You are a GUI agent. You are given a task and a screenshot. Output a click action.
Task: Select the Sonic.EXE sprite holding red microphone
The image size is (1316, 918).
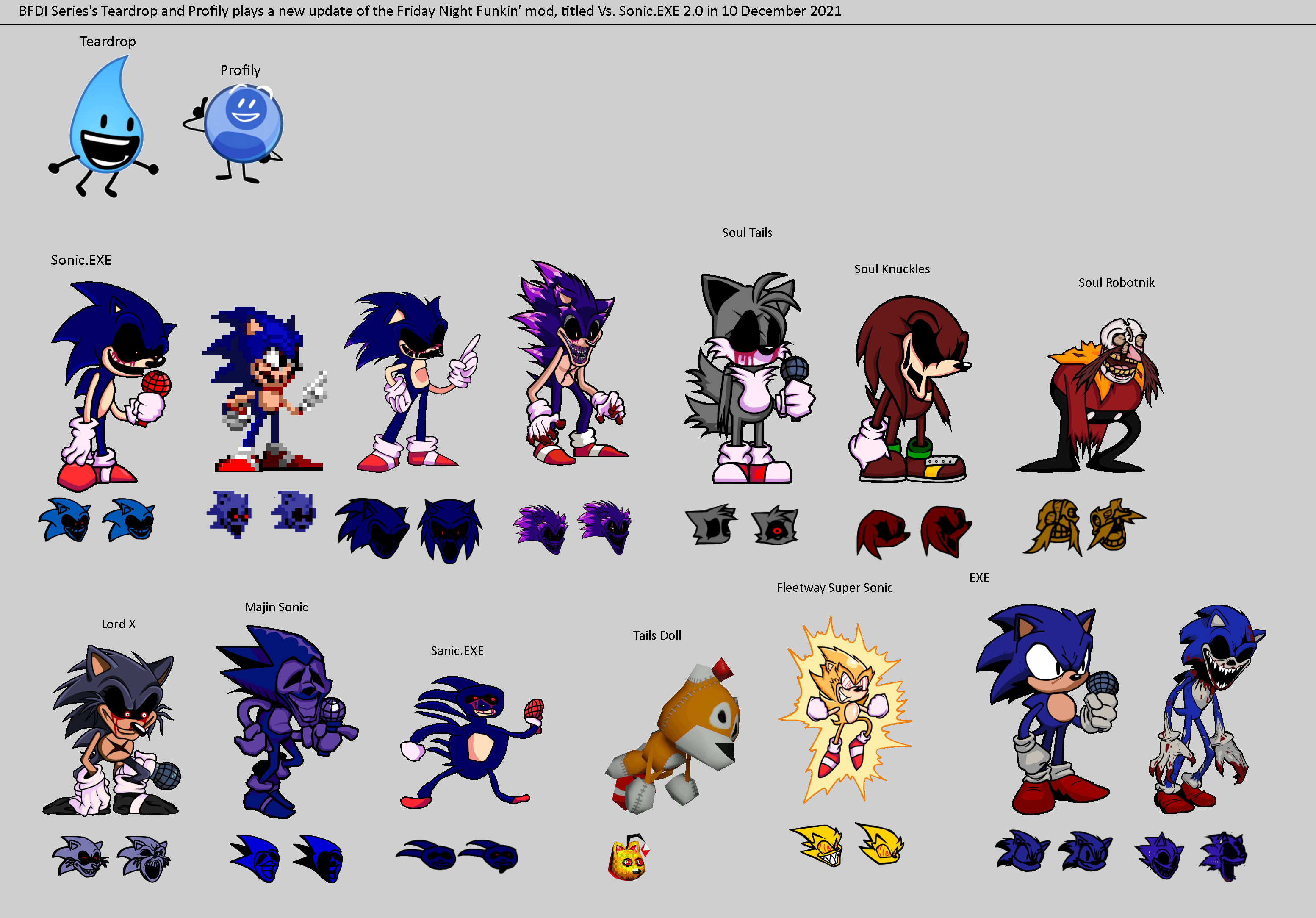114,386
